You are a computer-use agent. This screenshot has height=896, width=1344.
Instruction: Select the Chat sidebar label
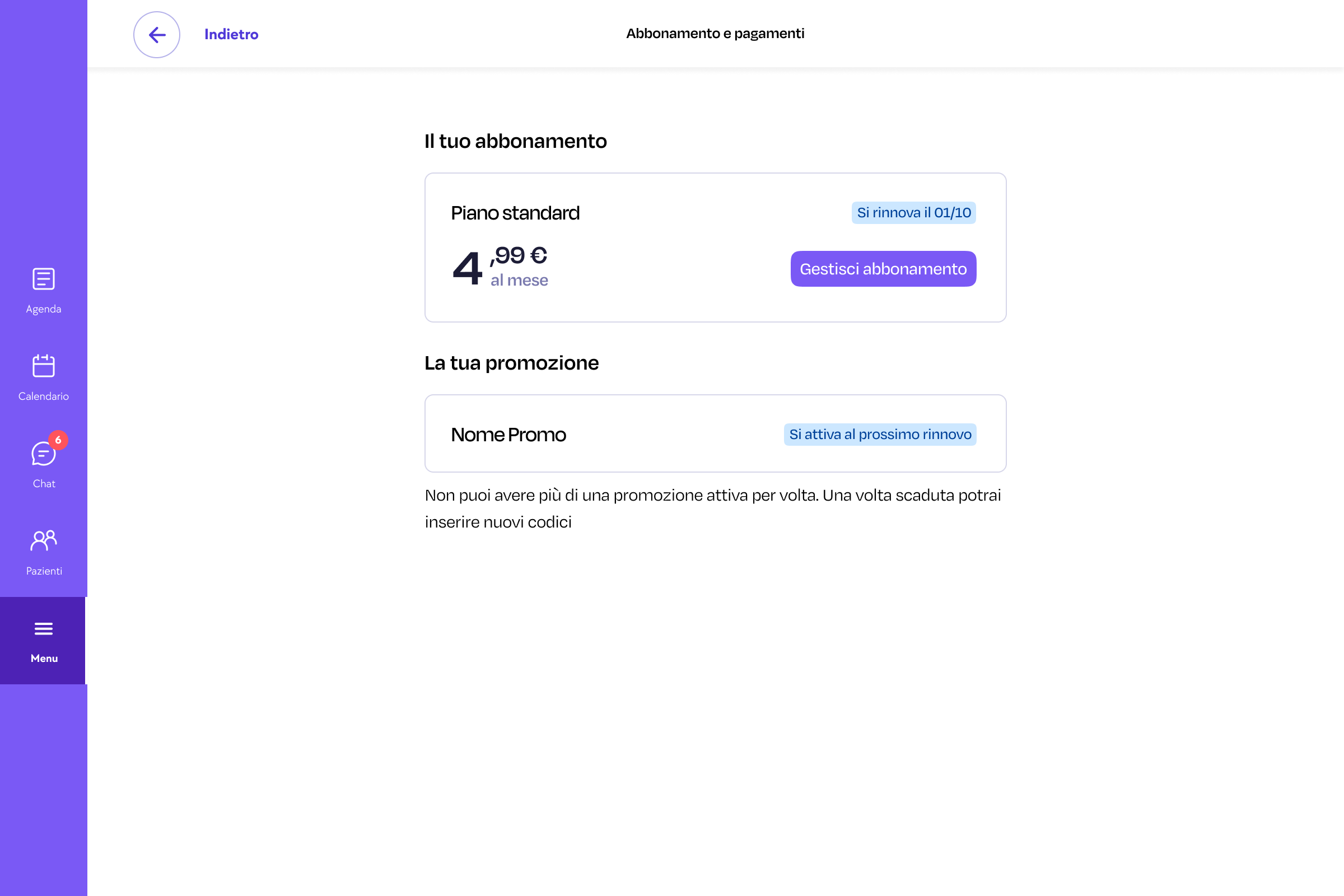click(44, 484)
